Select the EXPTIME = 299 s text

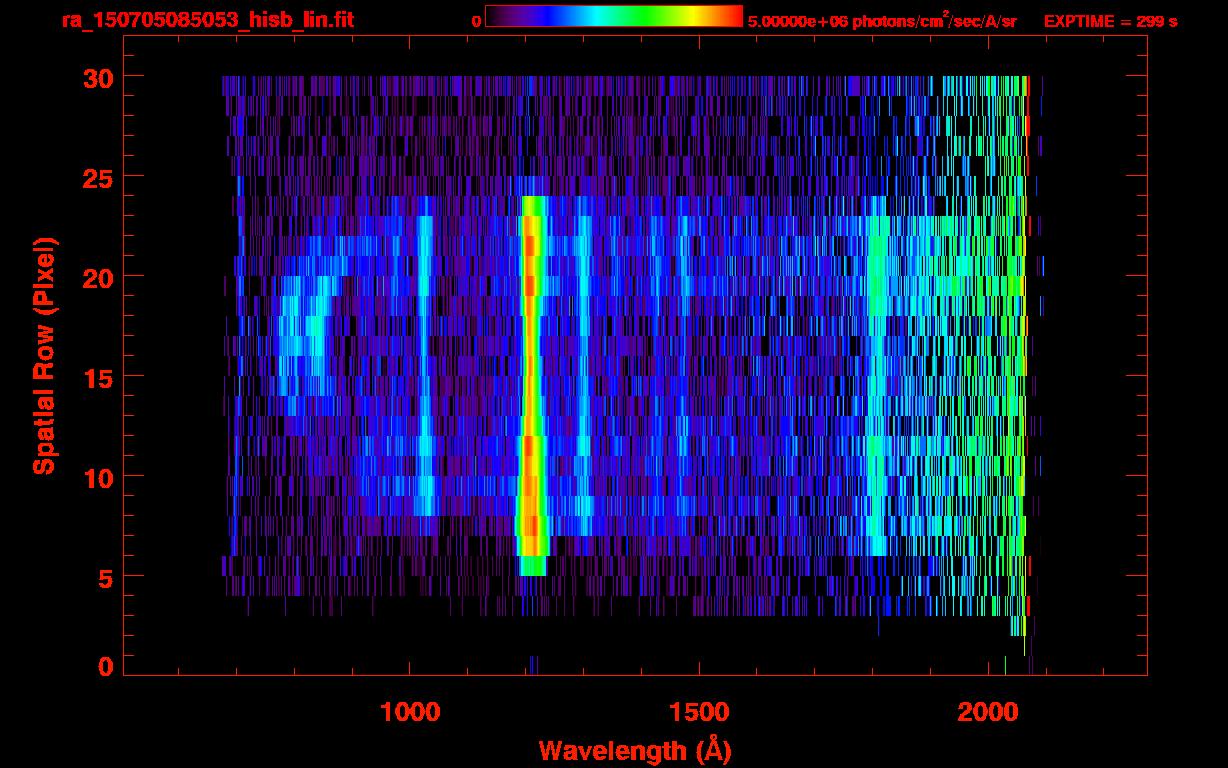(x=1110, y=20)
